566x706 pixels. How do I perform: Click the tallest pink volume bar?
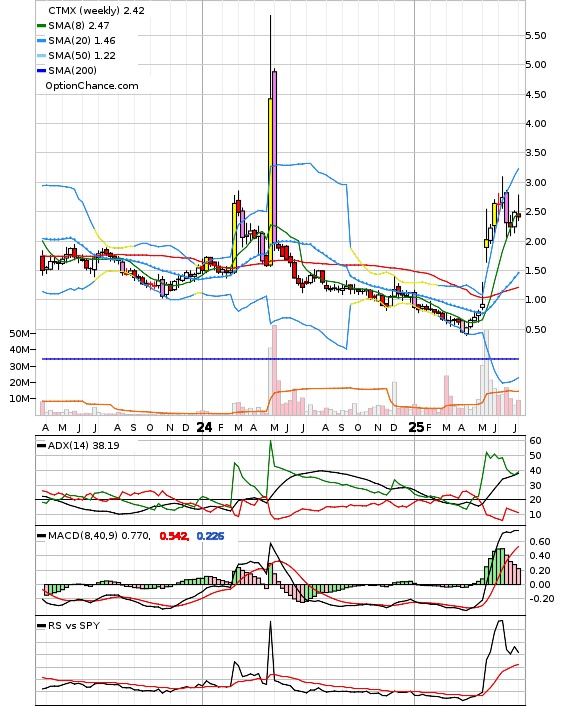[x=274, y=370]
